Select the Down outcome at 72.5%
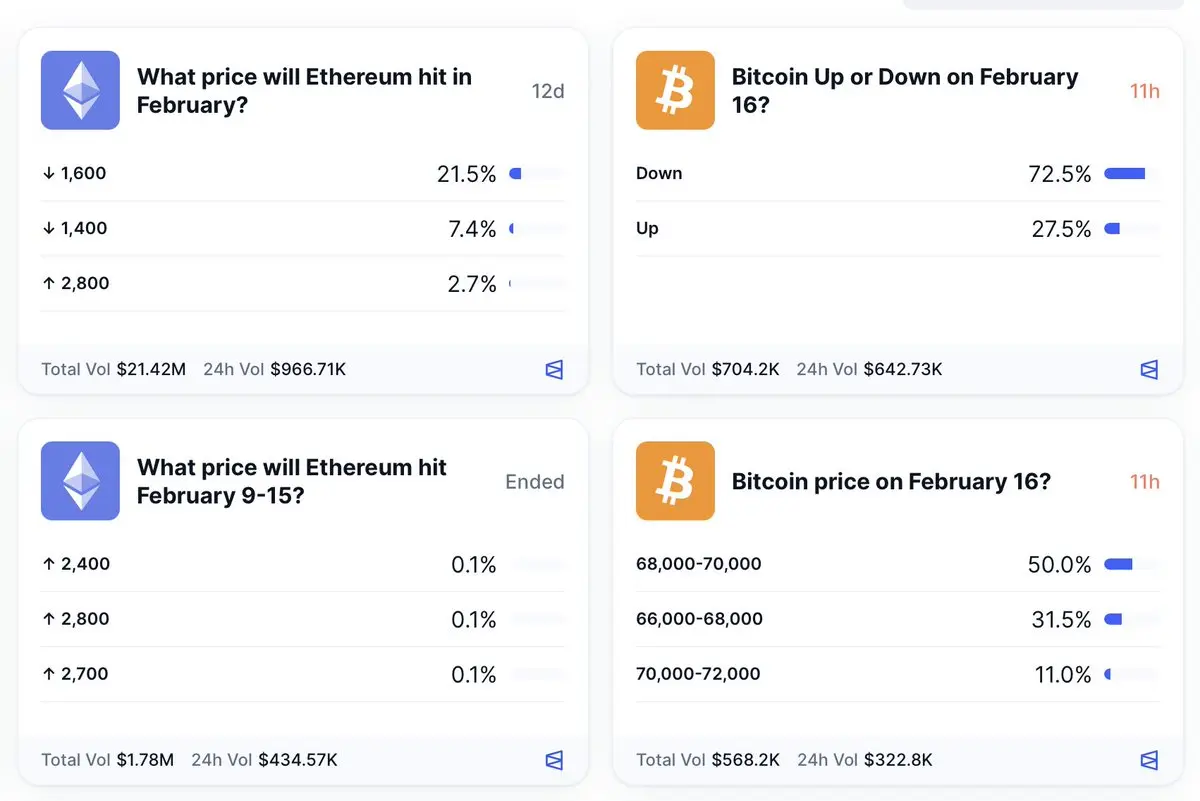The image size is (1200, 801). [x=659, y=174]
